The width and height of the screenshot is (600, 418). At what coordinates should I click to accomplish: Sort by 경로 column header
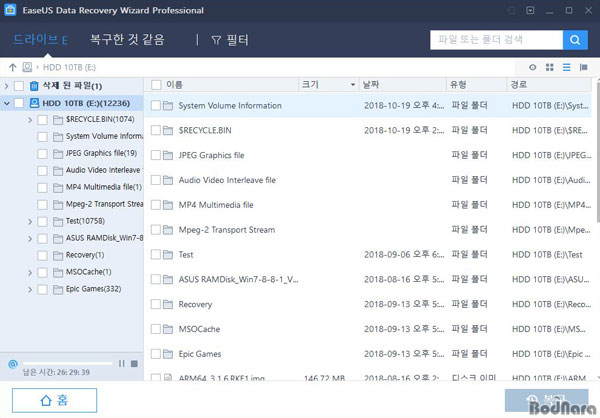click(x=519, y=85)
